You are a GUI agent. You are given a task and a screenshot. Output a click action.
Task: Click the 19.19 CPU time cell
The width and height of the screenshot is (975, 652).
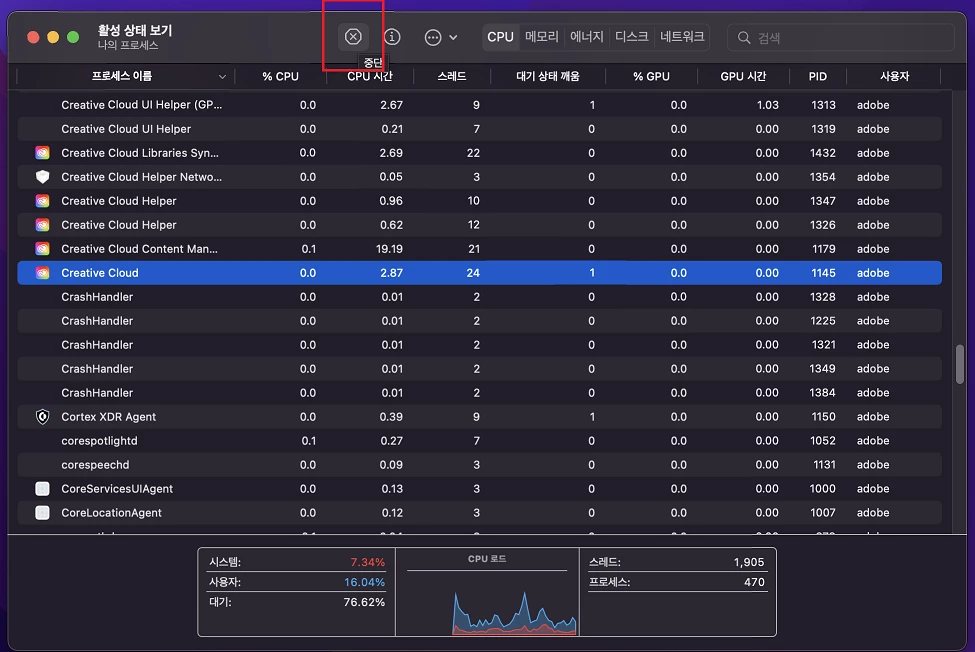click(x=389, y=249)
